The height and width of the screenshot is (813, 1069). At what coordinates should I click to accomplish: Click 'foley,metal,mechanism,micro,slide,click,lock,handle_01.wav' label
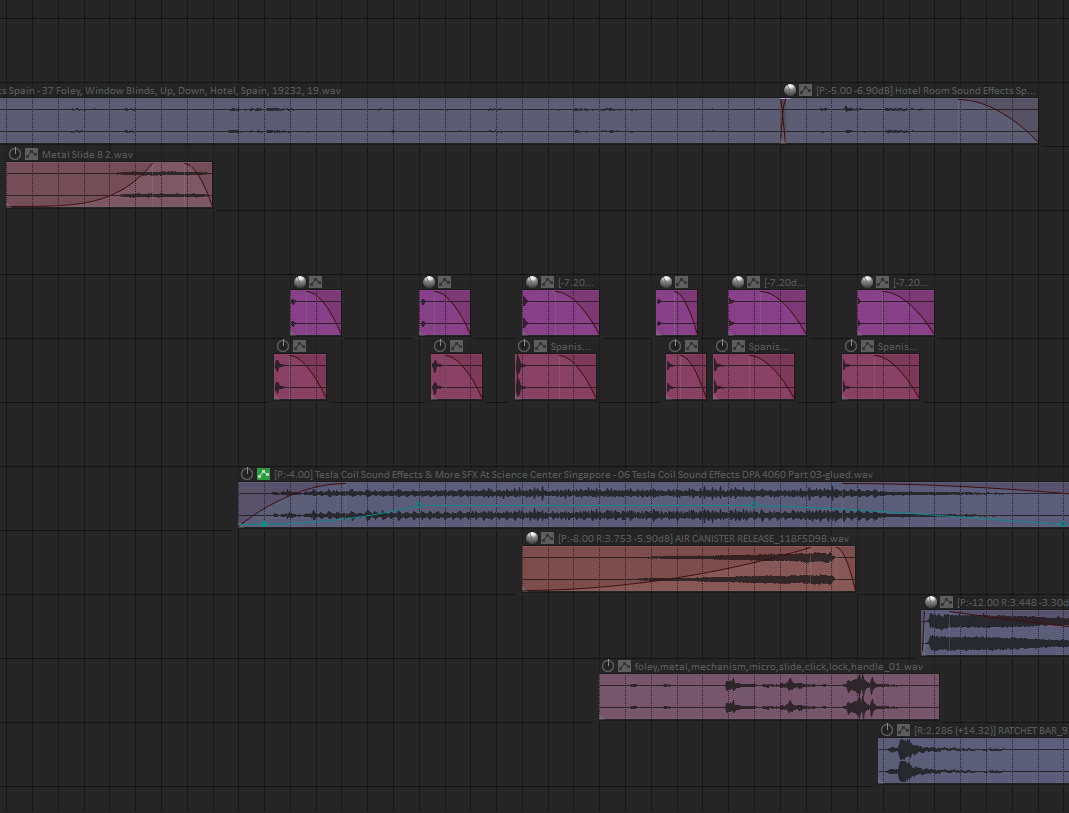(779, 666)
